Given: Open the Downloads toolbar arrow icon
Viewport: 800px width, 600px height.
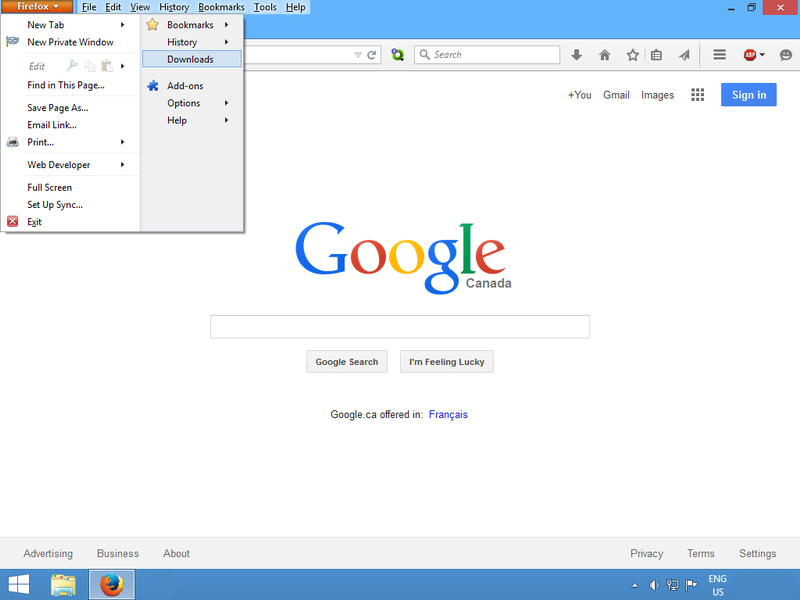Looking at the screenshot, I should 577,55.
